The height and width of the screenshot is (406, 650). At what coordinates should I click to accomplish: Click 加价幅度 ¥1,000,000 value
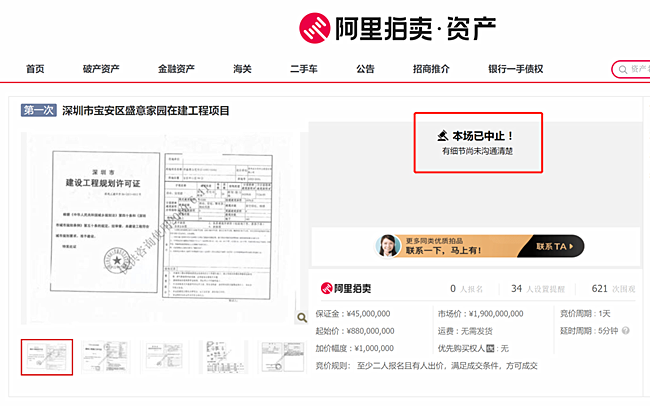374,348
